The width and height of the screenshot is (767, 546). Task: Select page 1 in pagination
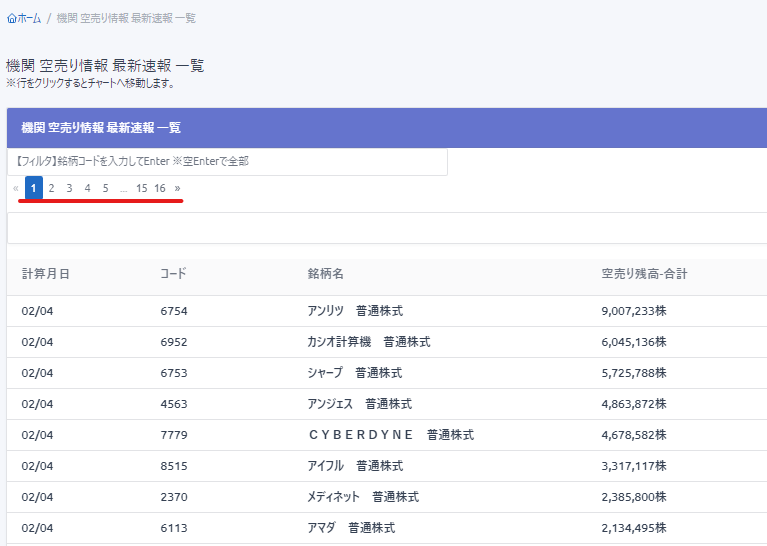[x=34, y=188]
